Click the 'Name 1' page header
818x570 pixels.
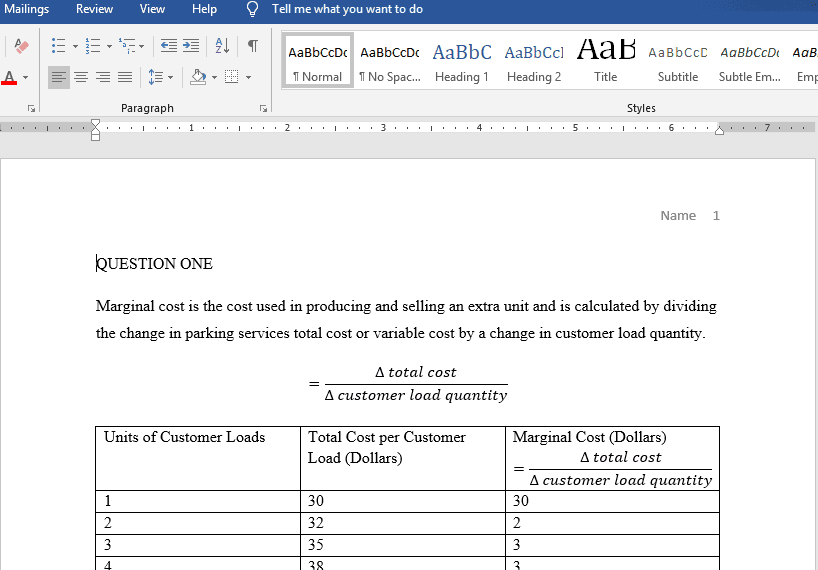[x=690, y=215]
